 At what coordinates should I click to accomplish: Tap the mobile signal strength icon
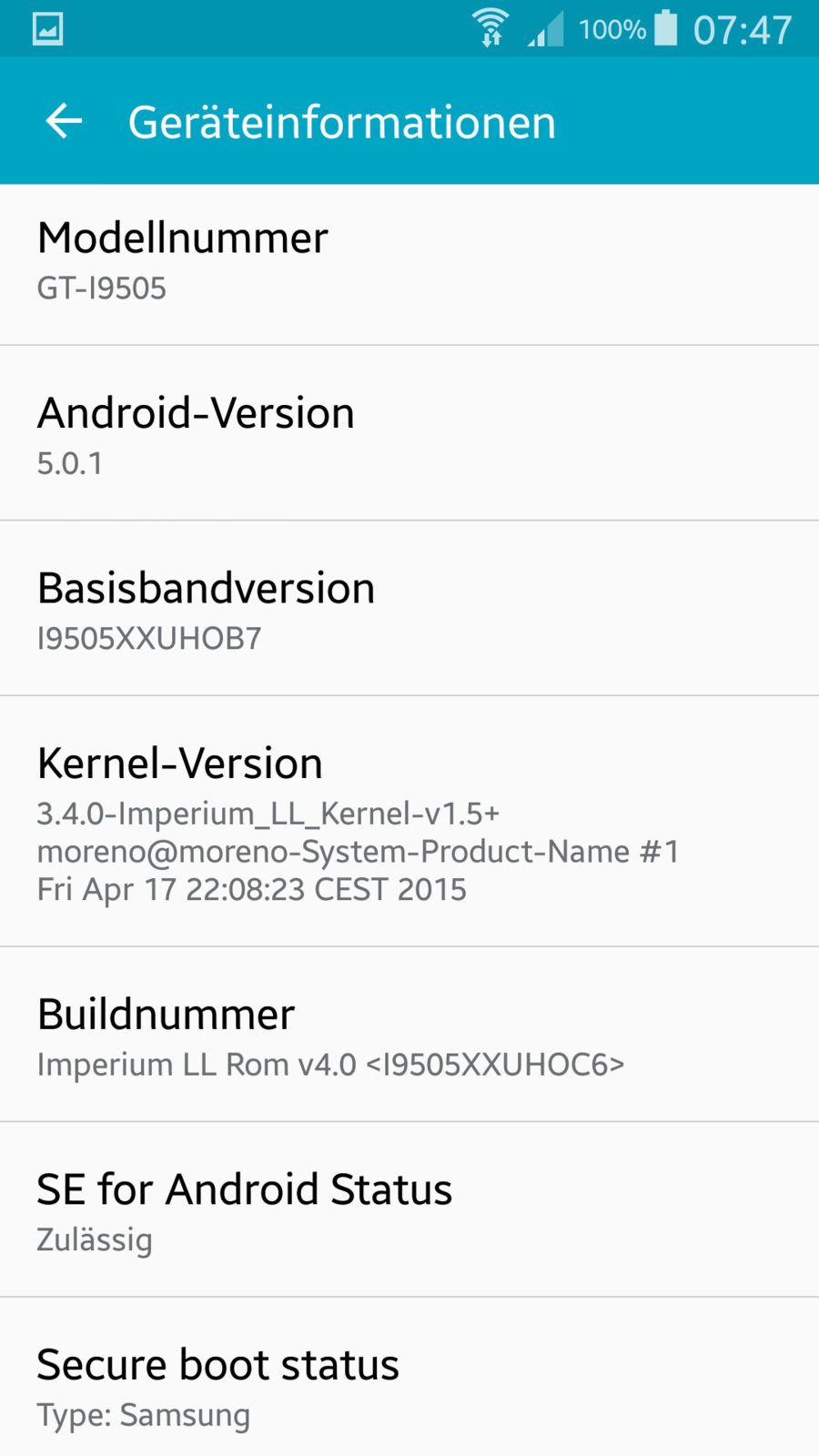click(546, 29)
